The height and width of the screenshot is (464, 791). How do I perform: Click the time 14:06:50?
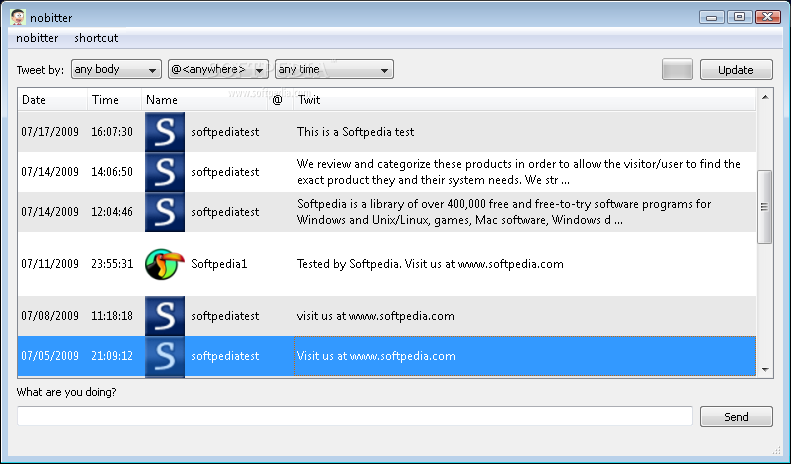[x=112, y=172]
